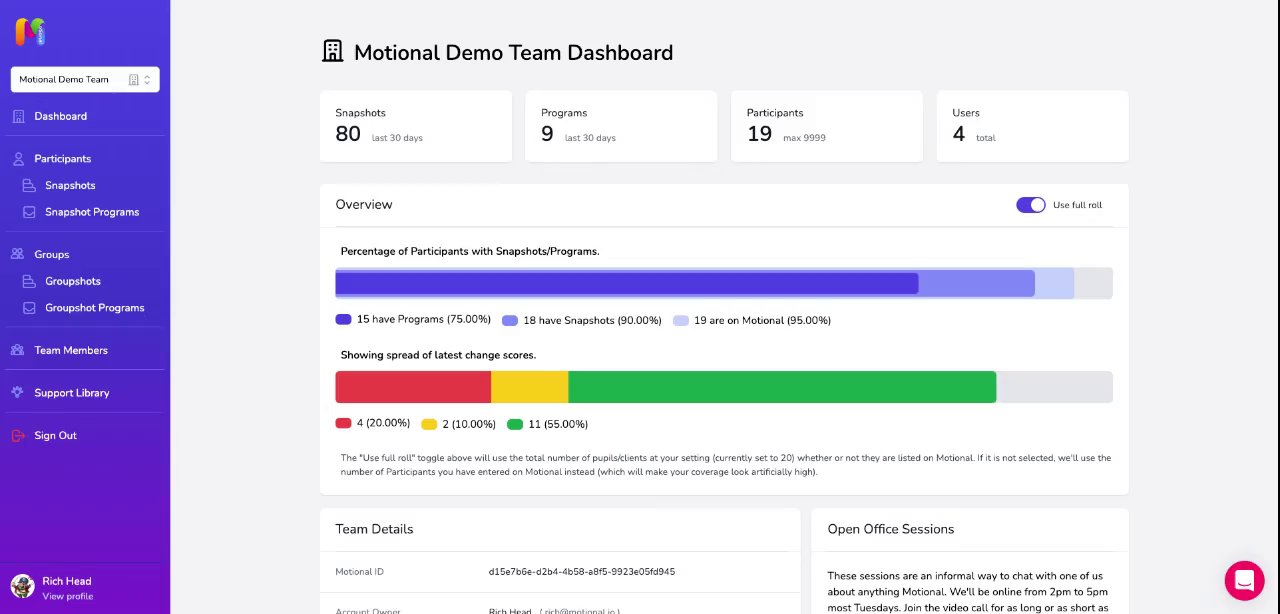Click the Participants person icon

click(x=18, y=159)
